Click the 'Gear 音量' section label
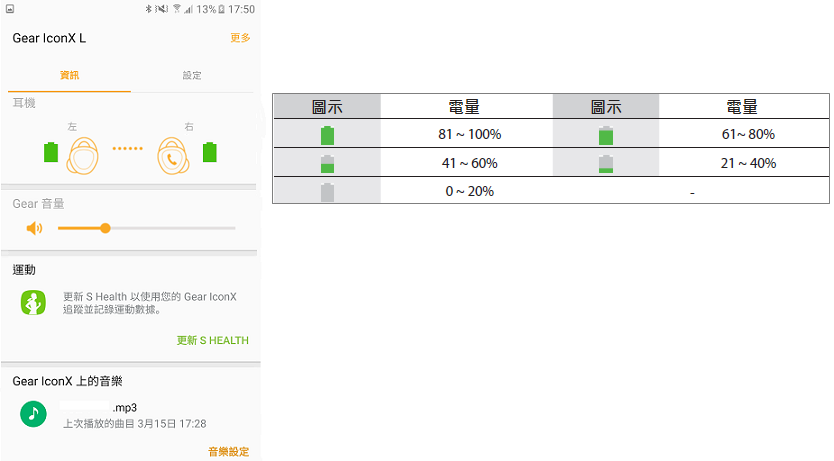The height and width of the screenshot is (461, 834). click(38, 204)
